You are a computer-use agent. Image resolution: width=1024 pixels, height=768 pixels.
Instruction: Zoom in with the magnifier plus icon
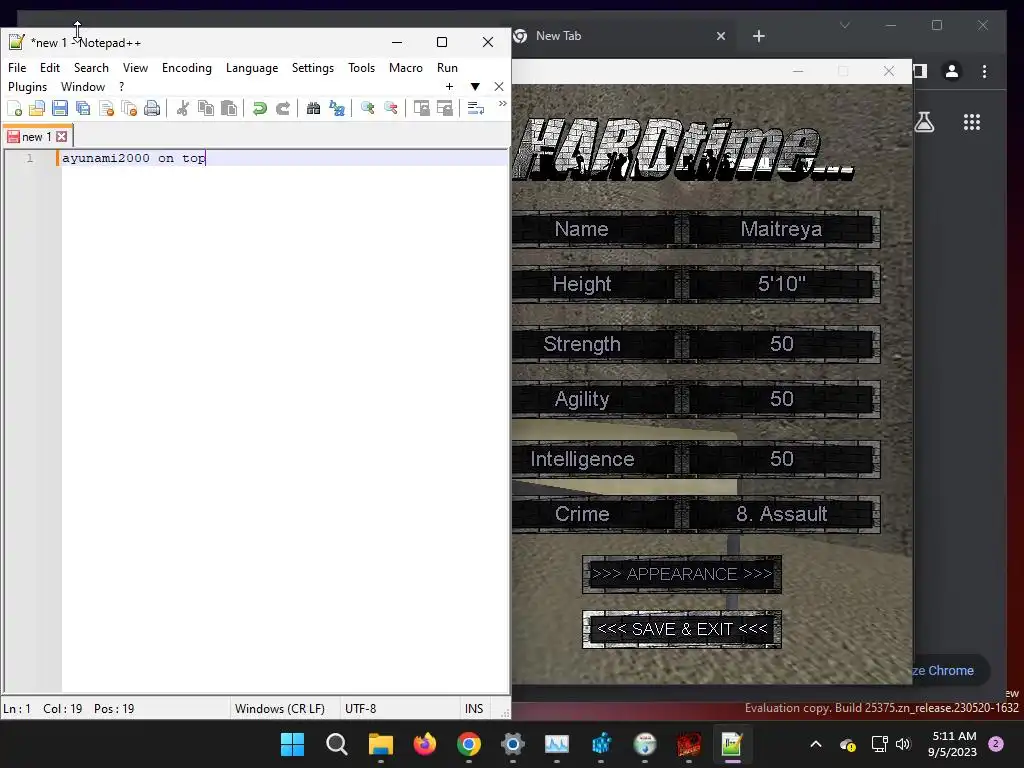click(x=368, y=108)
